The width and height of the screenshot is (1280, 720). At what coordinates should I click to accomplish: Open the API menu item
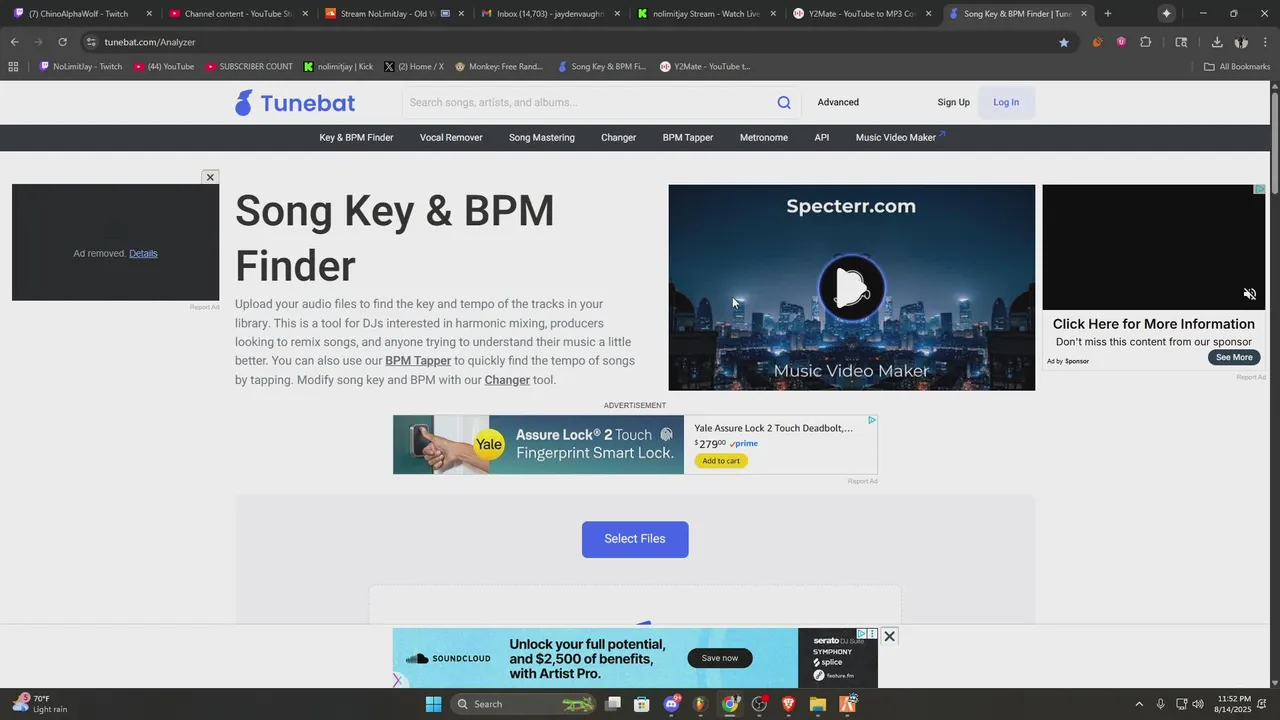[x=822, y=138]
